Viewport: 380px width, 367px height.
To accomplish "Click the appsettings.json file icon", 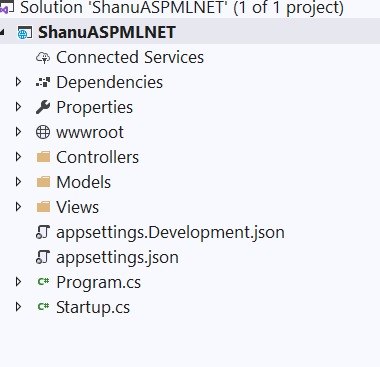I will (x=43, y=257).
